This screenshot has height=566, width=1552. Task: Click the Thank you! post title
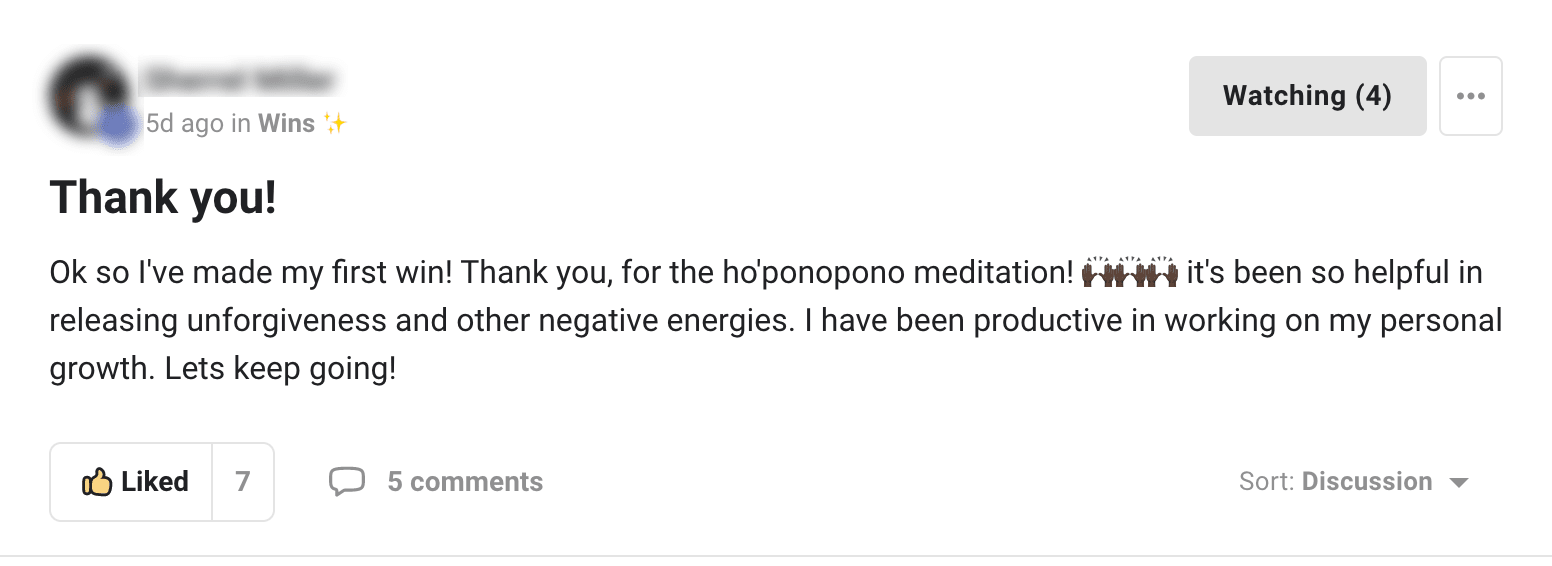[x=163, y=197]
